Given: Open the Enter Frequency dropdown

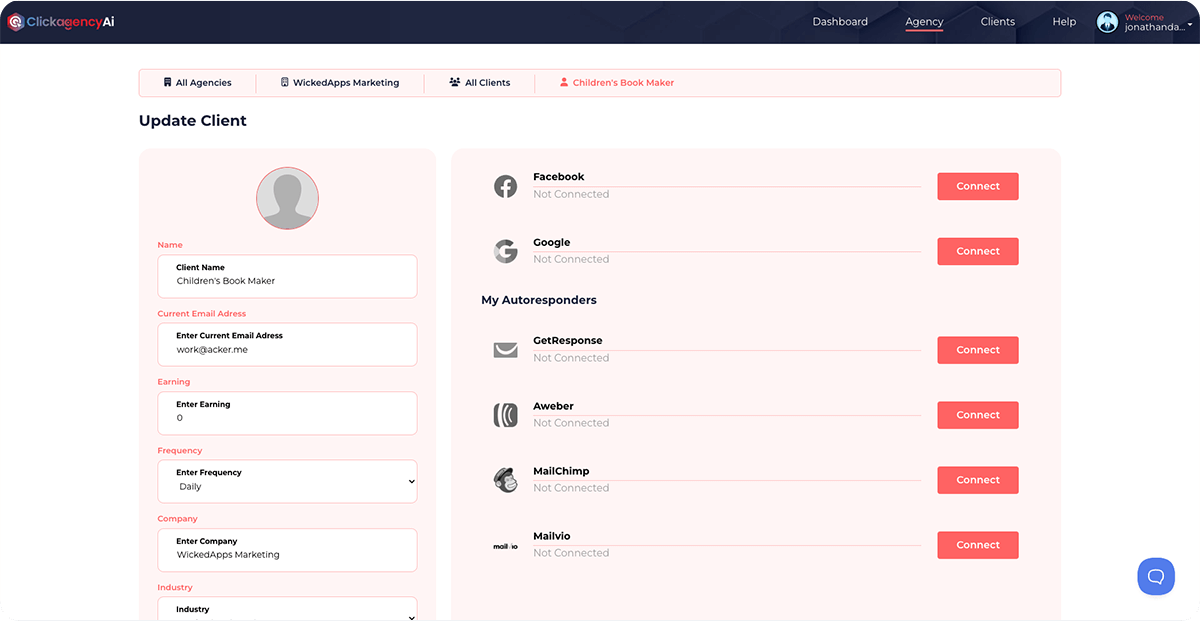Looking at the screenshot, I should (287, 481).
